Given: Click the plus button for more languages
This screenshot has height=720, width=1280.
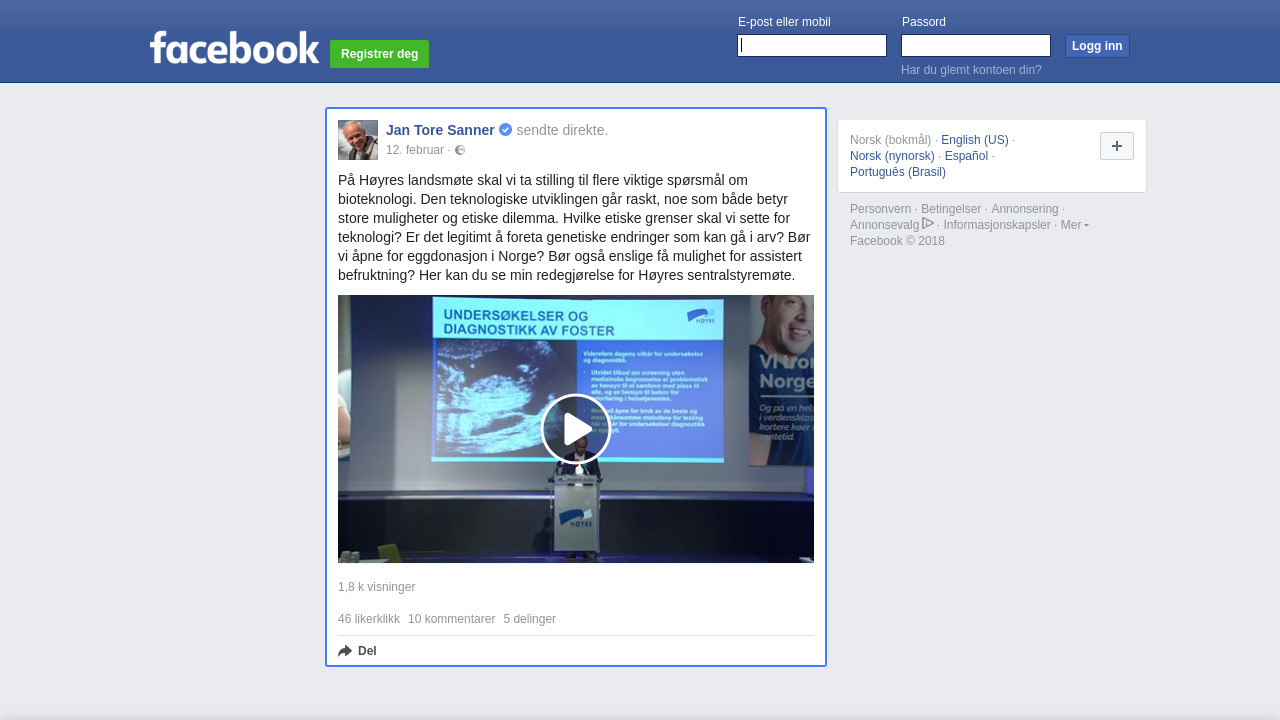Looking at the screenshot, I should 1117,146.
